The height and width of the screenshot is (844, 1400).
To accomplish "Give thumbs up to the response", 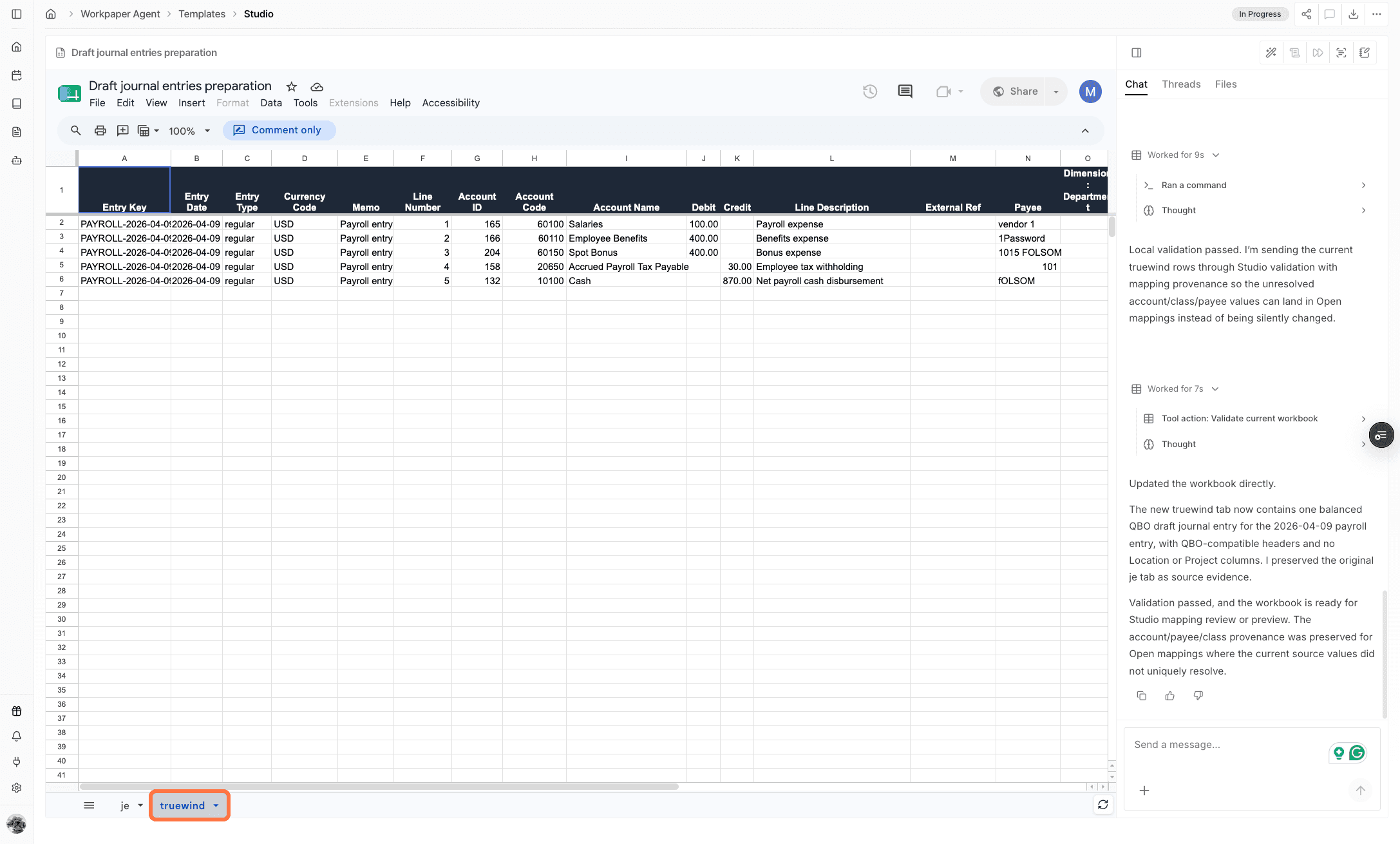I will 1170,696.
